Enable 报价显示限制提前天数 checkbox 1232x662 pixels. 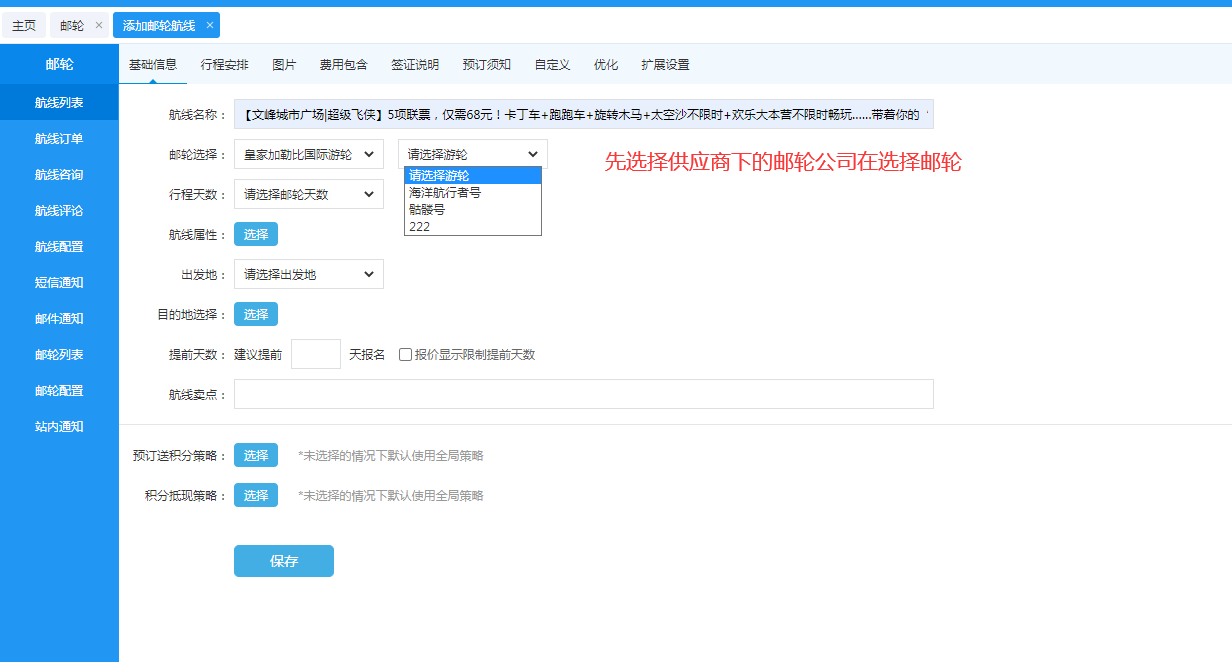tap(406, 355)
